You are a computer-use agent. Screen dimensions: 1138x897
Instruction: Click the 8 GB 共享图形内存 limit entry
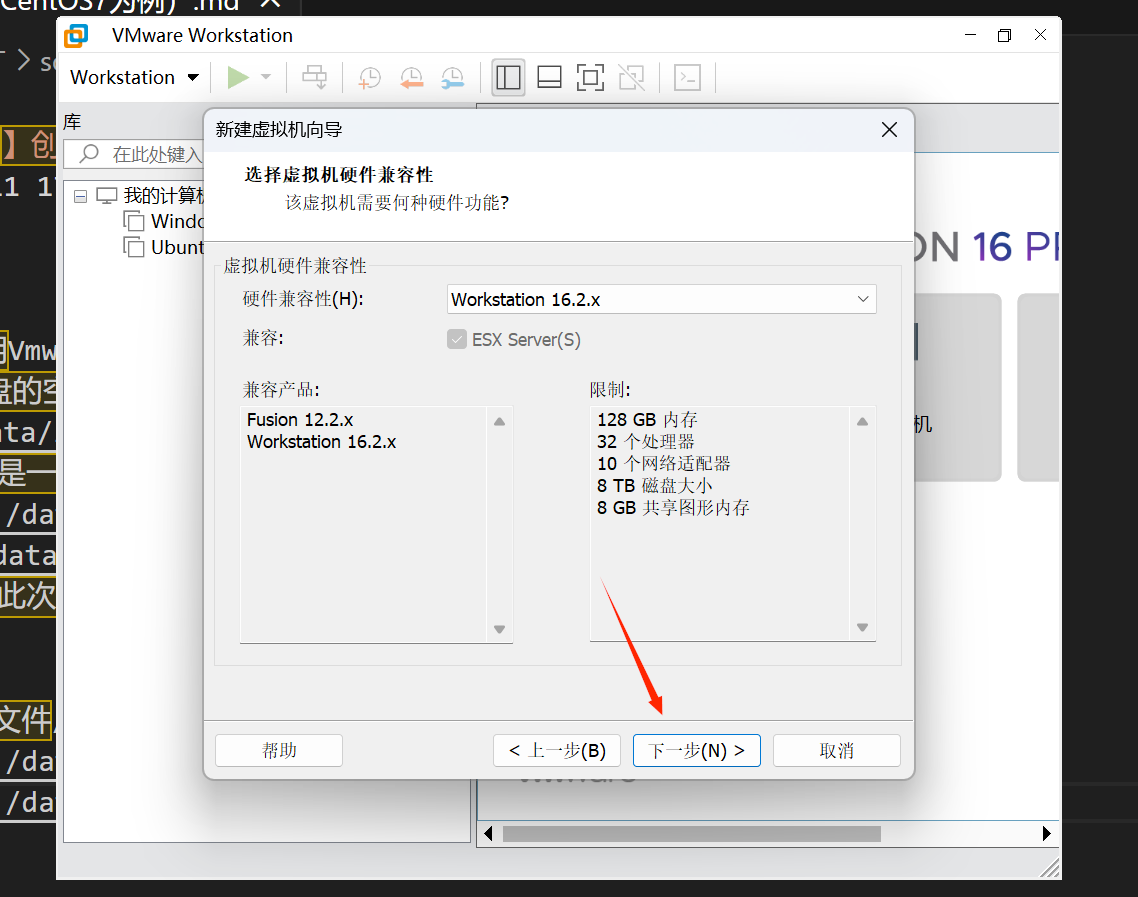673,507
